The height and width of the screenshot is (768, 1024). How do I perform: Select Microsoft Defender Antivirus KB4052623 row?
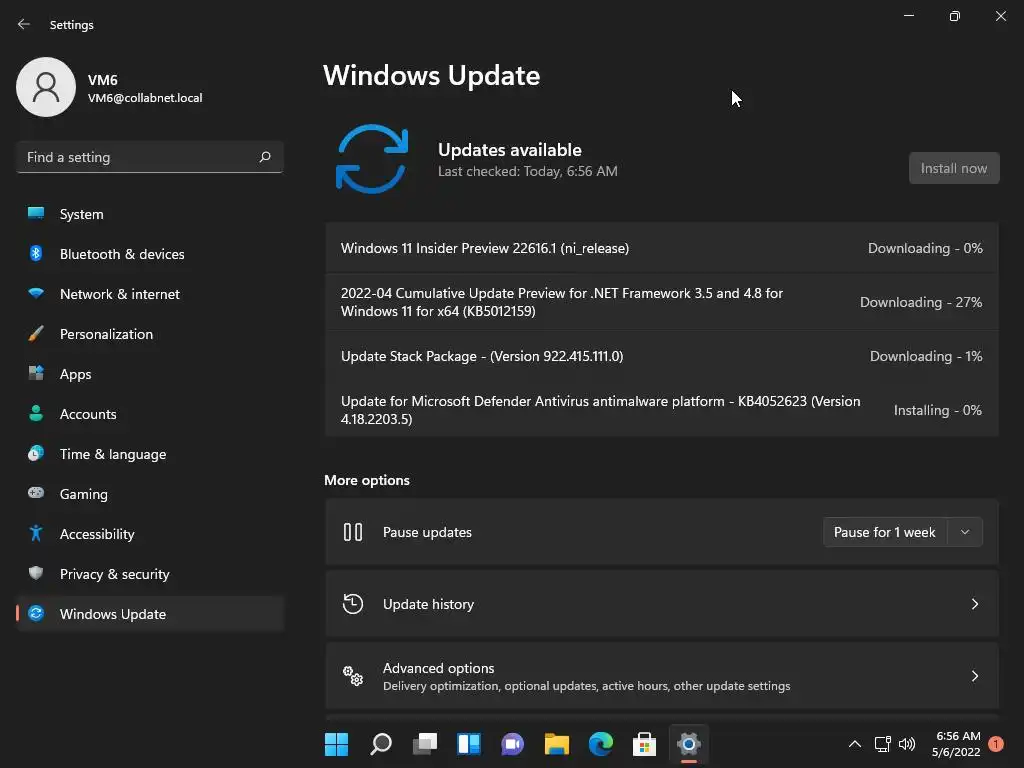[662, 409]
